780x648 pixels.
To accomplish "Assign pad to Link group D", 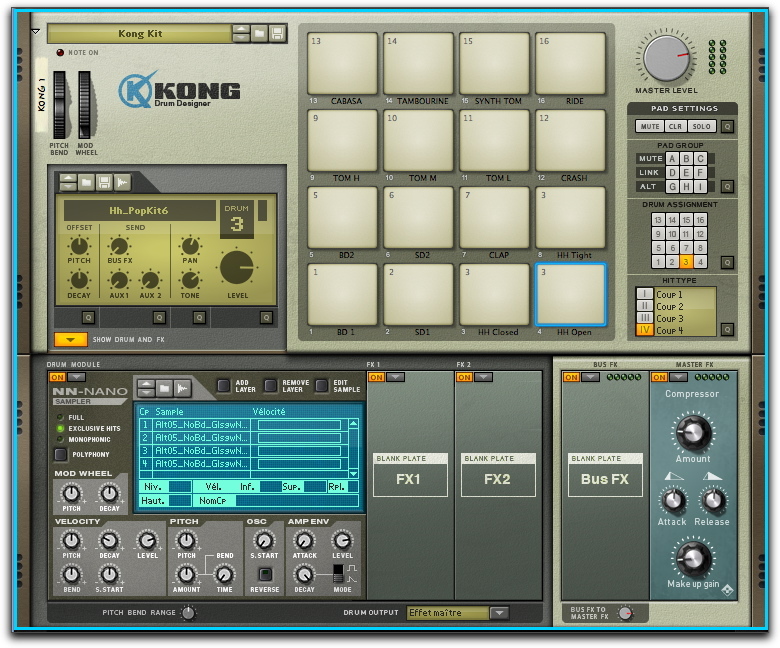I will pos(672,172).
